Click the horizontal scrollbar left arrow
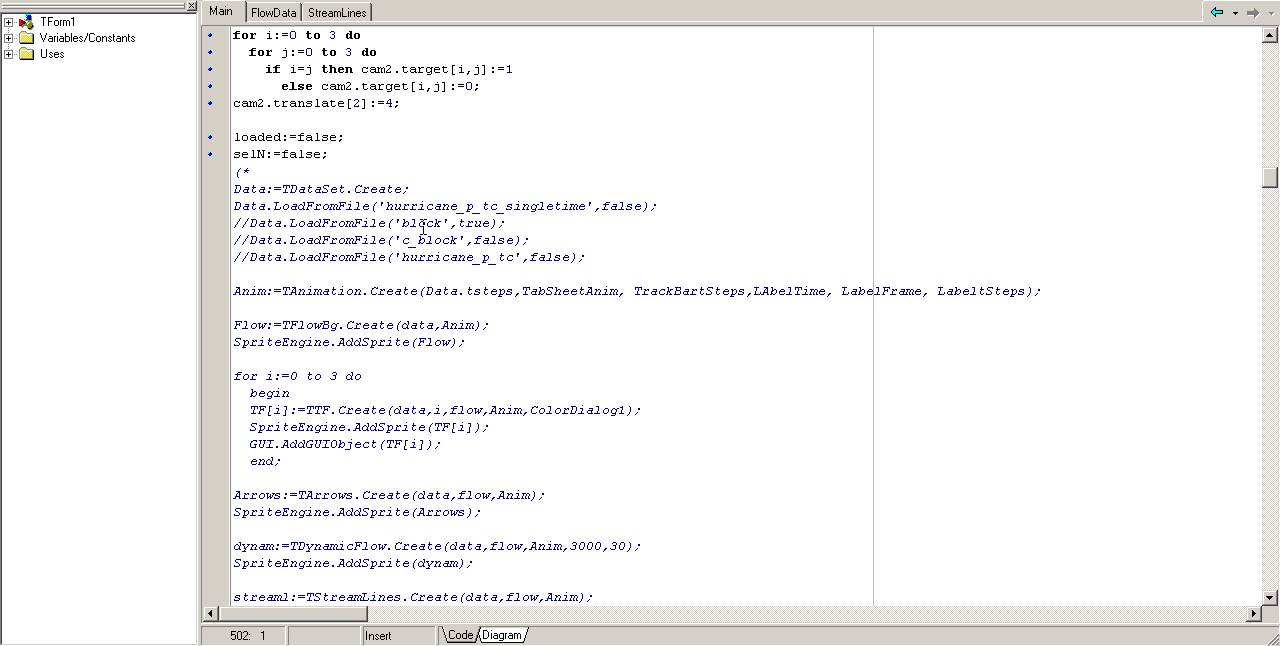Screen dimensions: 1280x646 210,613
